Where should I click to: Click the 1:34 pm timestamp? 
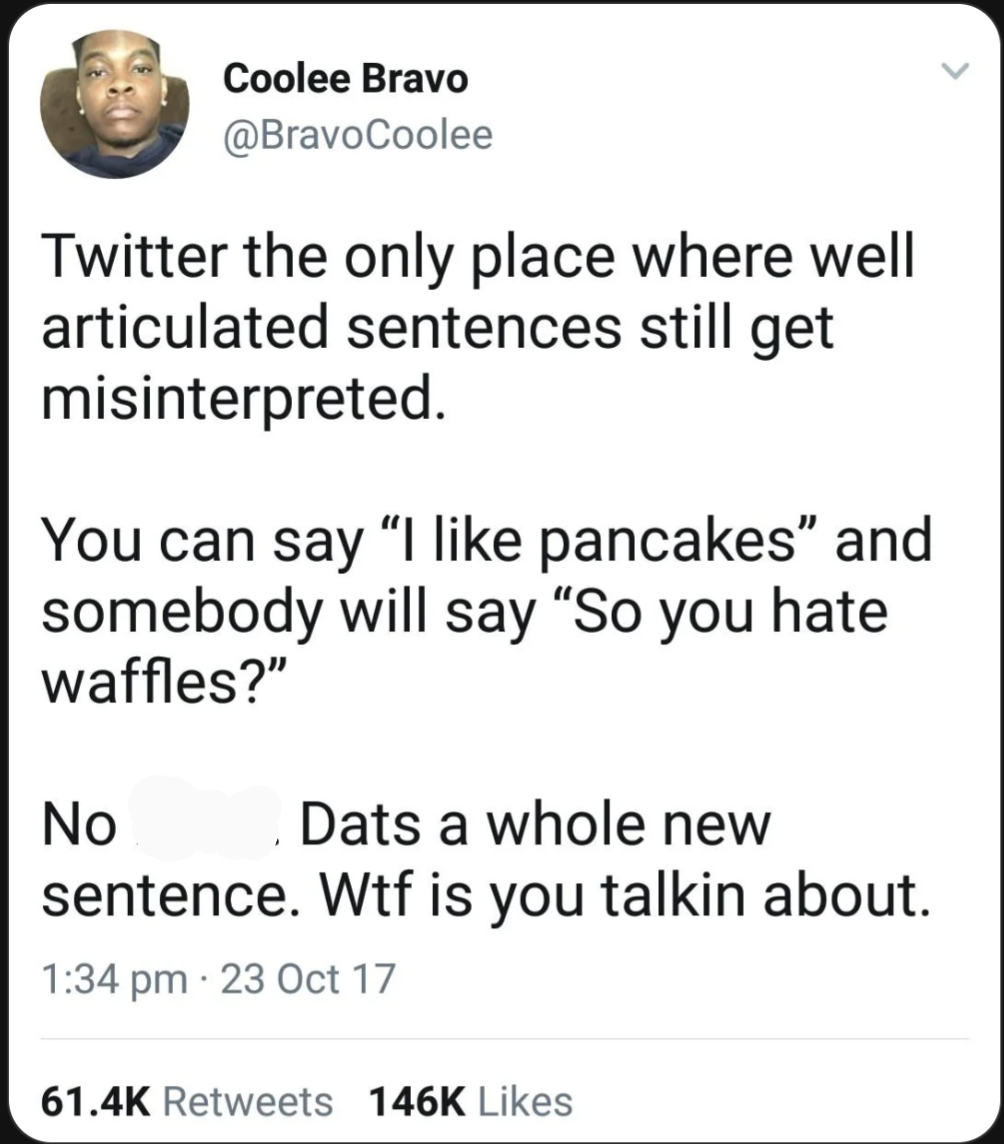pyautogui.click(x=113, y=979)
